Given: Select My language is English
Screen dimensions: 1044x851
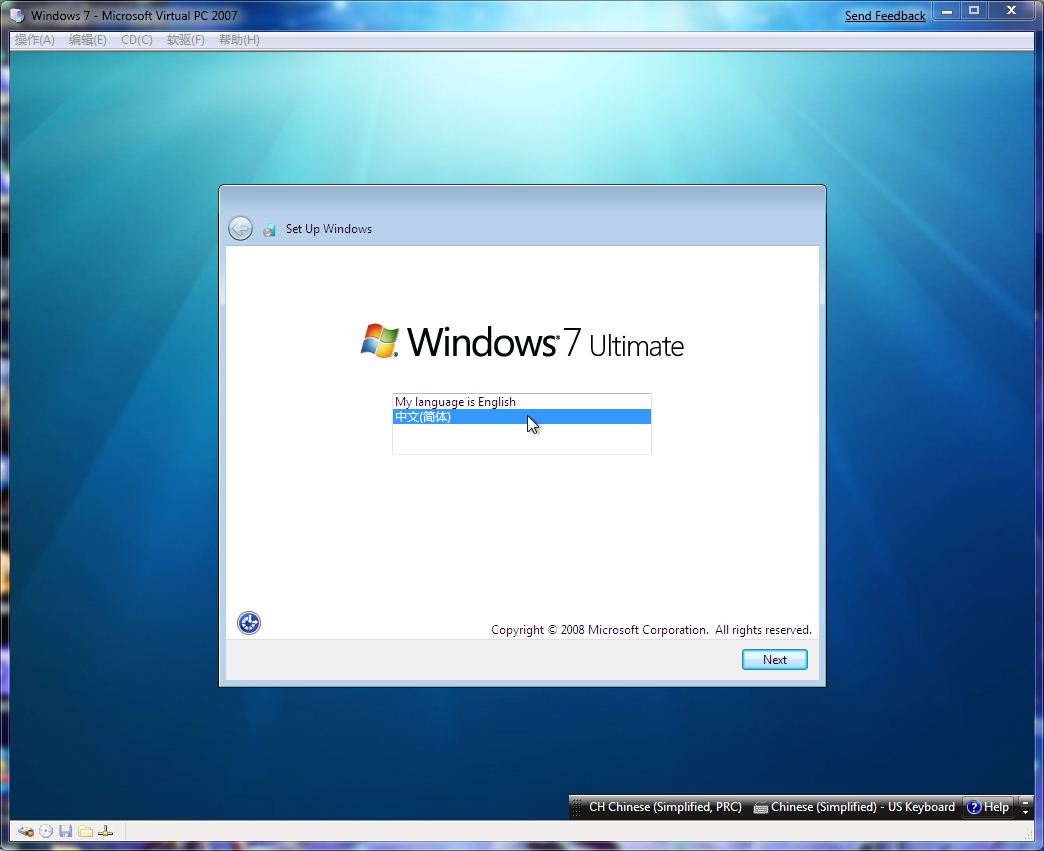Looking at the screenshot, I should tap(521, 402).
